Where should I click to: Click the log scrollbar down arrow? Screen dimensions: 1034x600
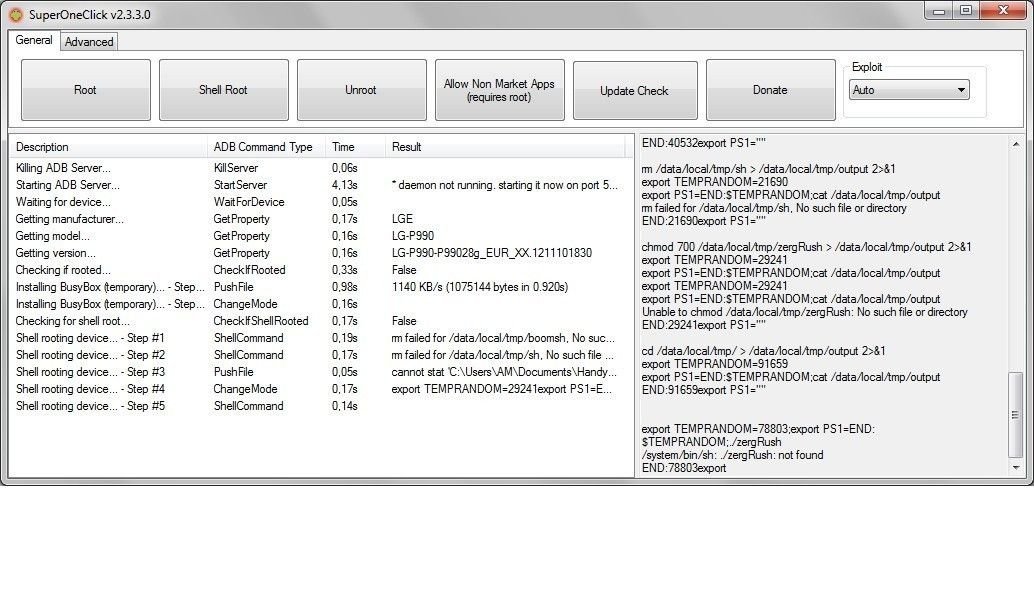1016,467
